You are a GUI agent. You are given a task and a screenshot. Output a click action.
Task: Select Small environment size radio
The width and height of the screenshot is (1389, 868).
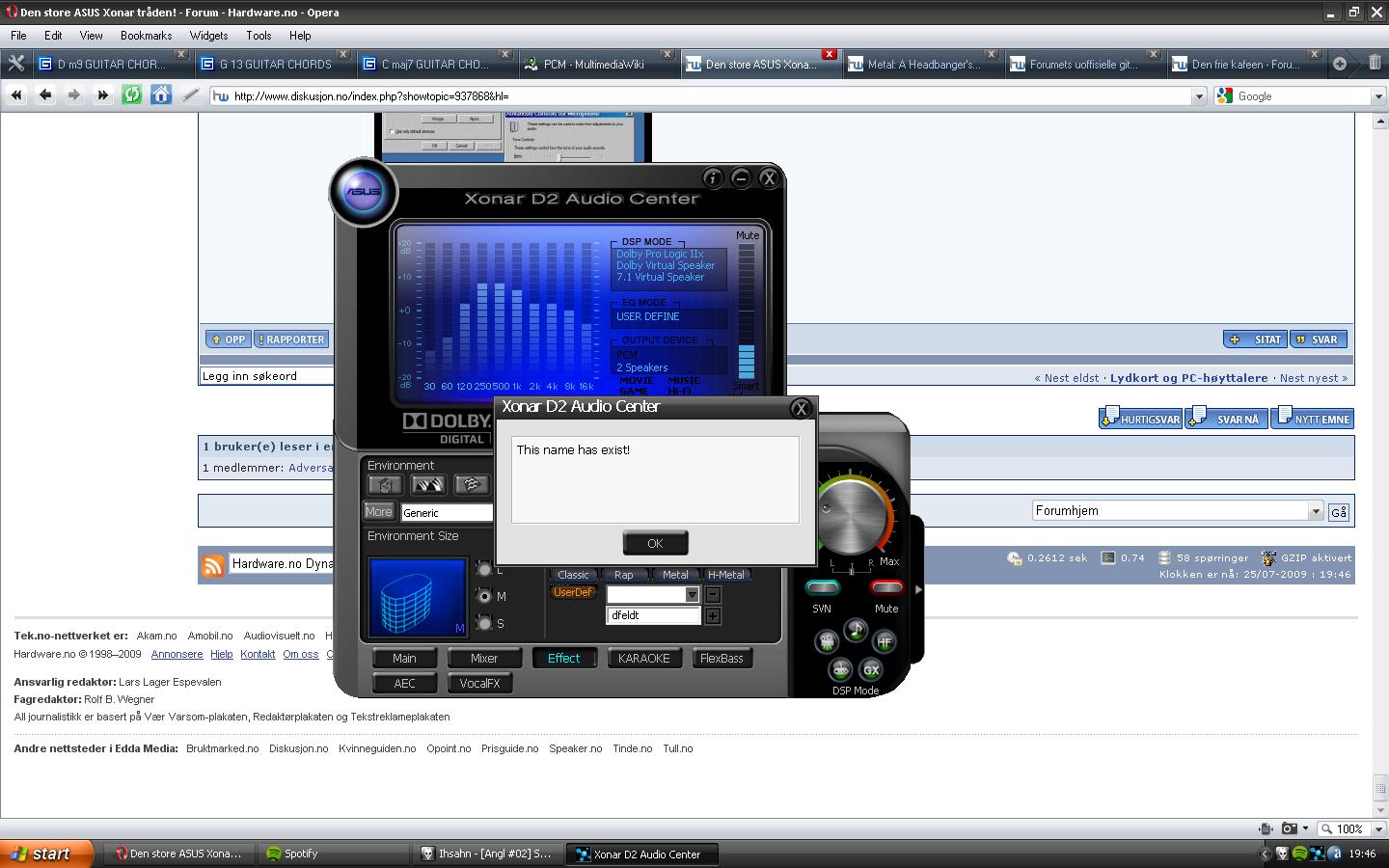(484, 622)
